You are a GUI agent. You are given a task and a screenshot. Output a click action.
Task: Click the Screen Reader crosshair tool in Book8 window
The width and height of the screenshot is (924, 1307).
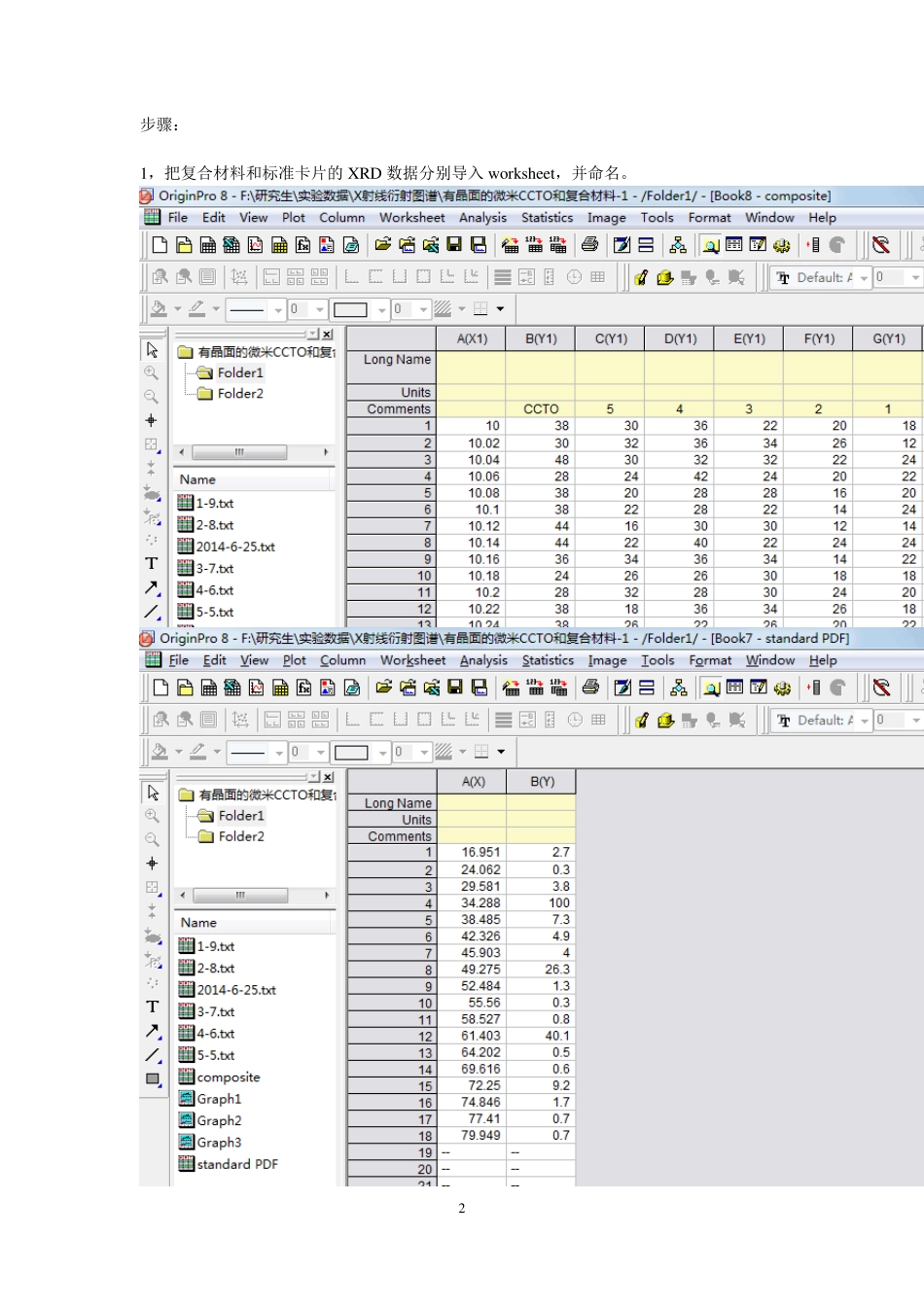coord(151,420)
